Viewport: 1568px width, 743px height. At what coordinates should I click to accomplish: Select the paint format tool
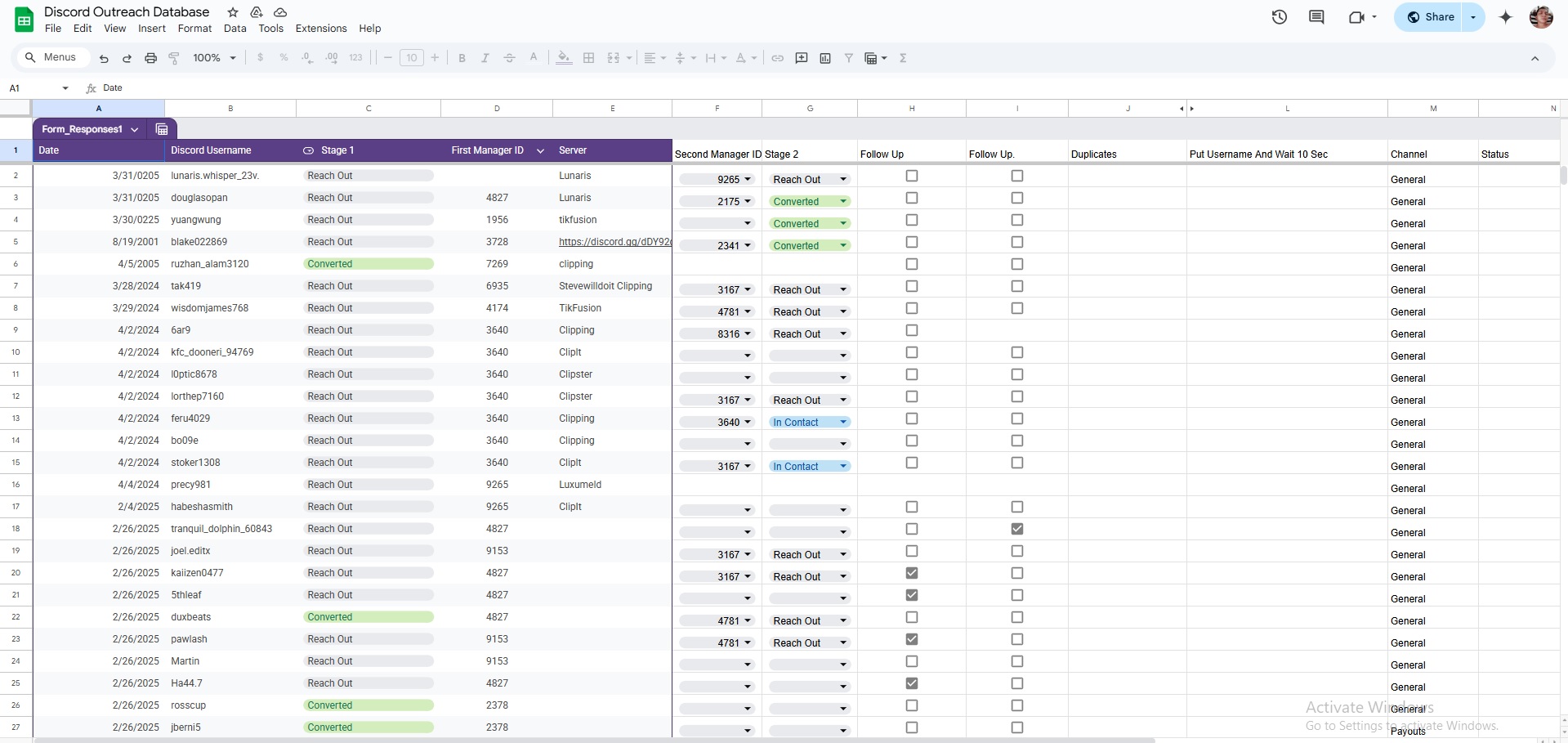coord(174,58)
